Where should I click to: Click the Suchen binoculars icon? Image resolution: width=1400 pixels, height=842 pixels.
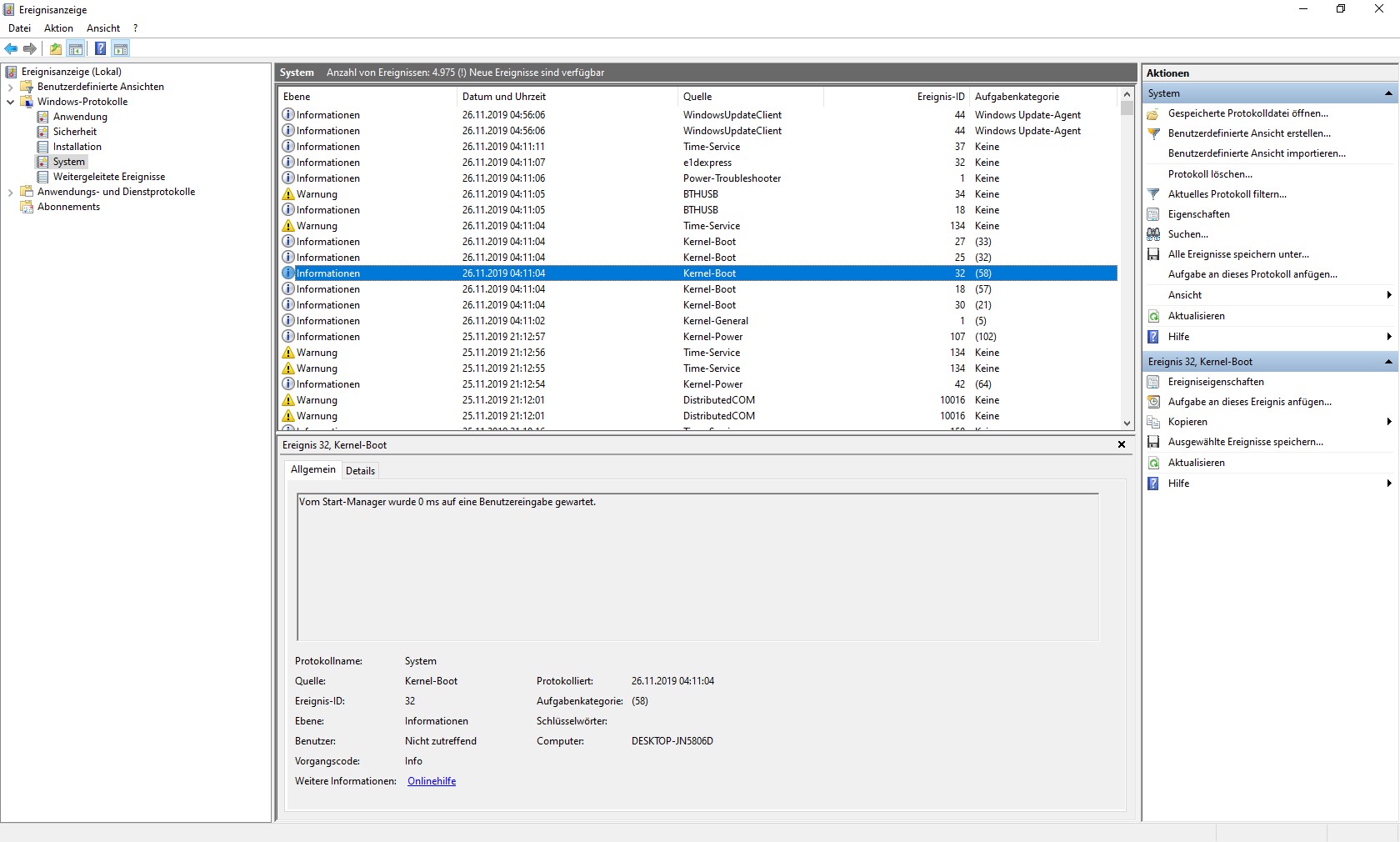click(x=1153, y=234)
